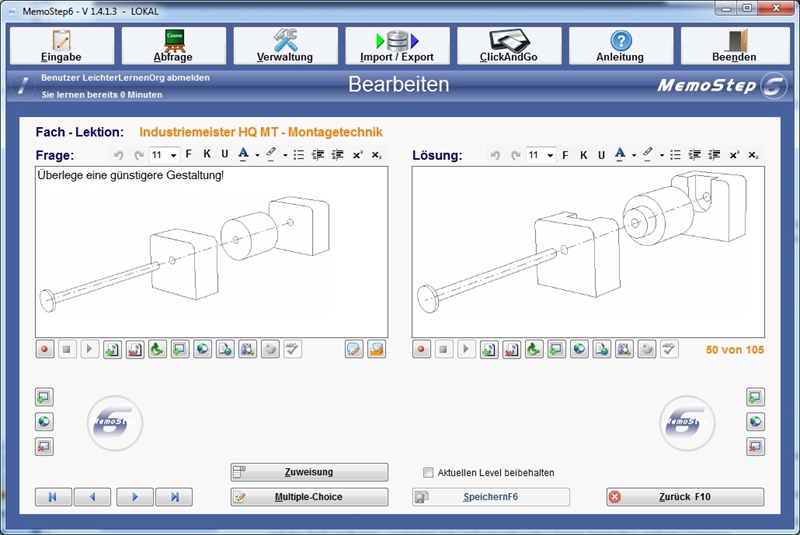Image resolution: width=800 pixels, height=535 pixels.
Task: Jump to the last card
Action: (x=175, y=497)
